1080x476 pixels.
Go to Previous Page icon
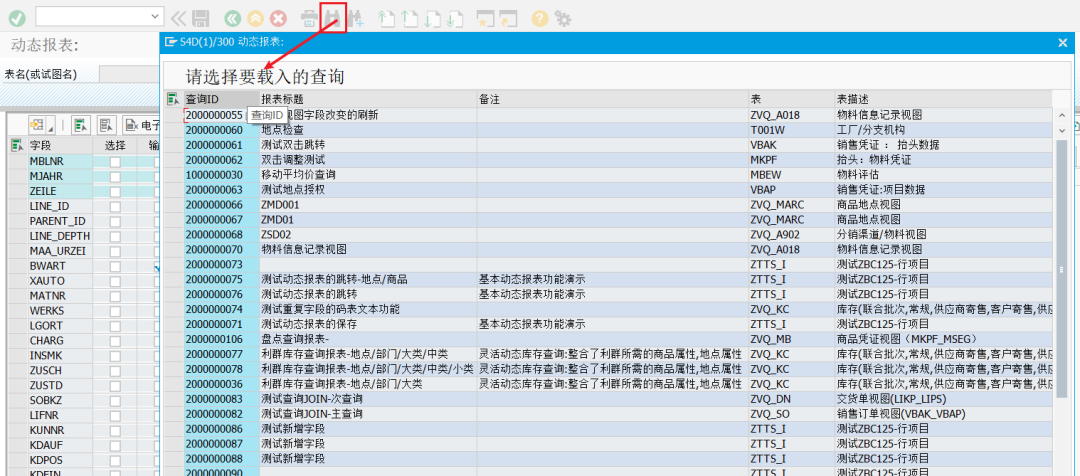(x=410, y=19)
